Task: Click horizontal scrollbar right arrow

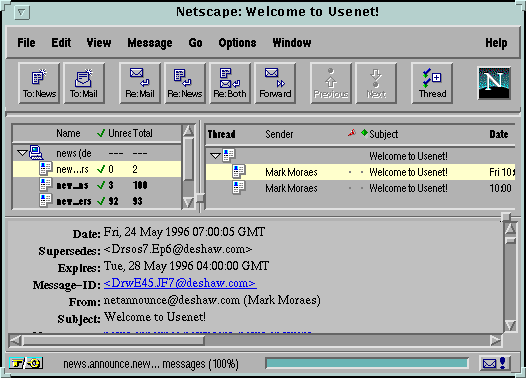Action: coord(495,341)
